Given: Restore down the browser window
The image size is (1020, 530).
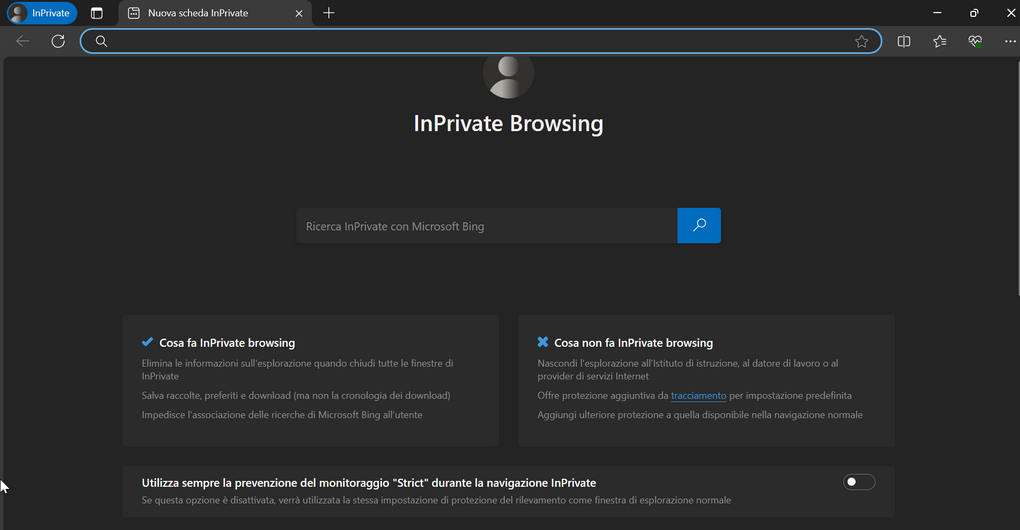Looking at the screenshot, I should (x=973, y=13).
